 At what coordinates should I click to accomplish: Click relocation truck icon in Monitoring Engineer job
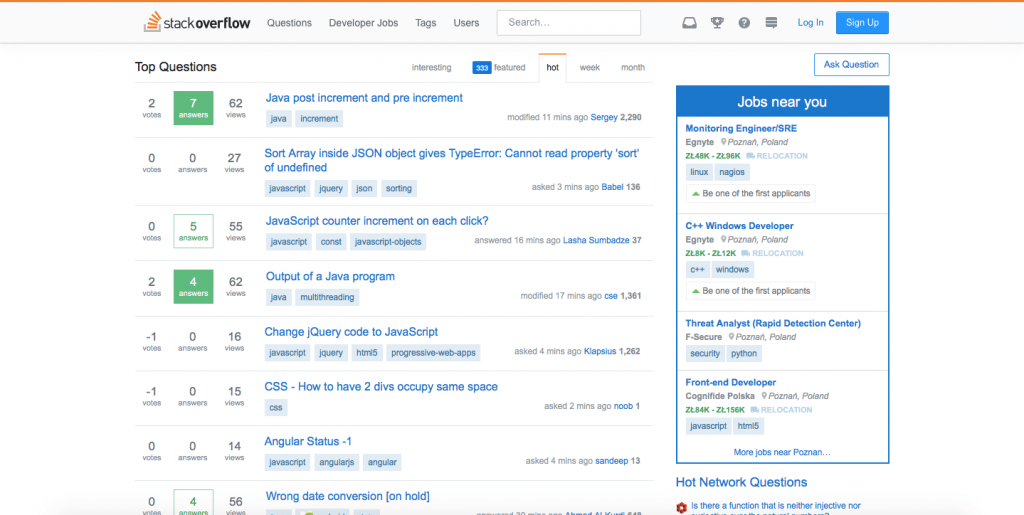tap(751, 156)
